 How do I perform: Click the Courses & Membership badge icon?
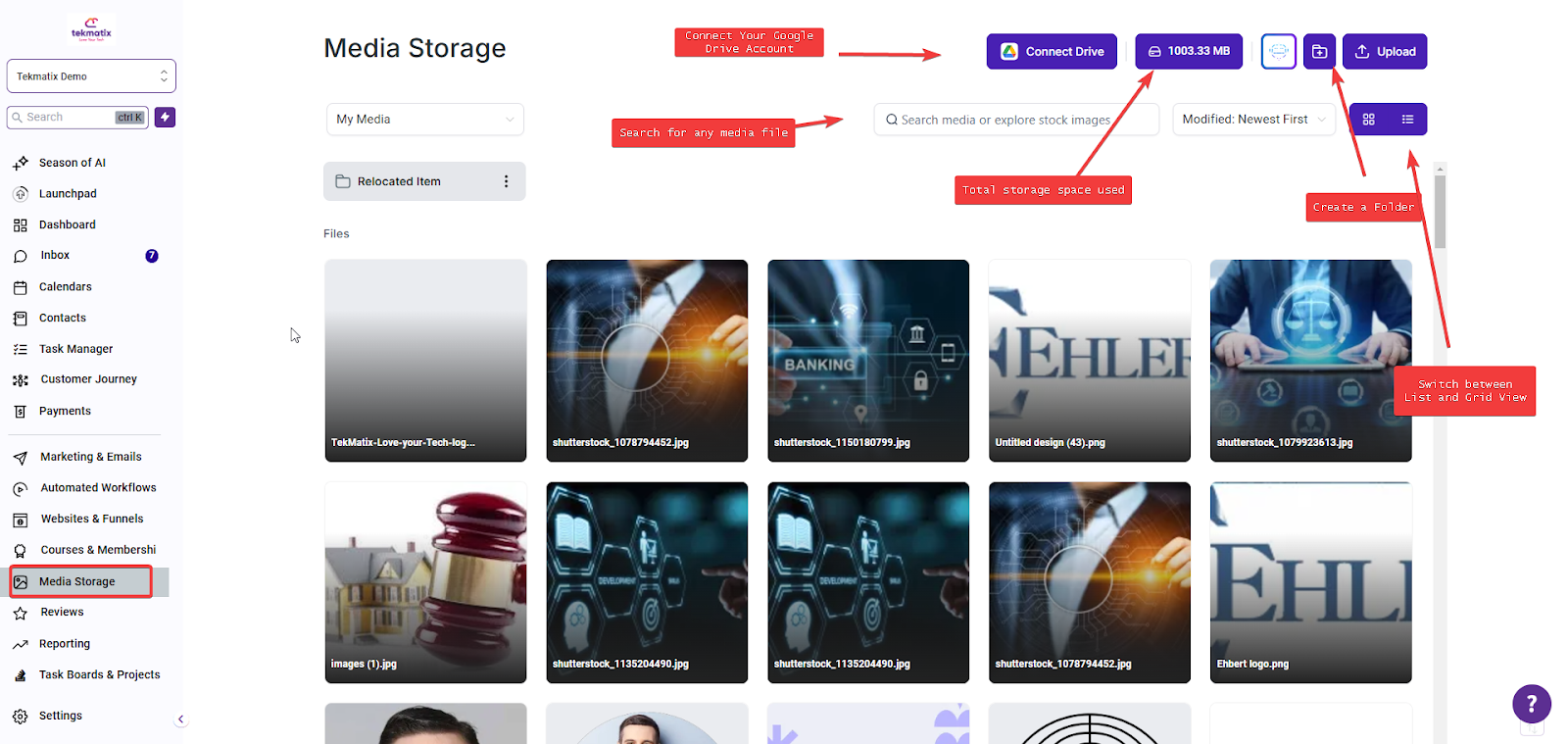(x=21, y=551)
